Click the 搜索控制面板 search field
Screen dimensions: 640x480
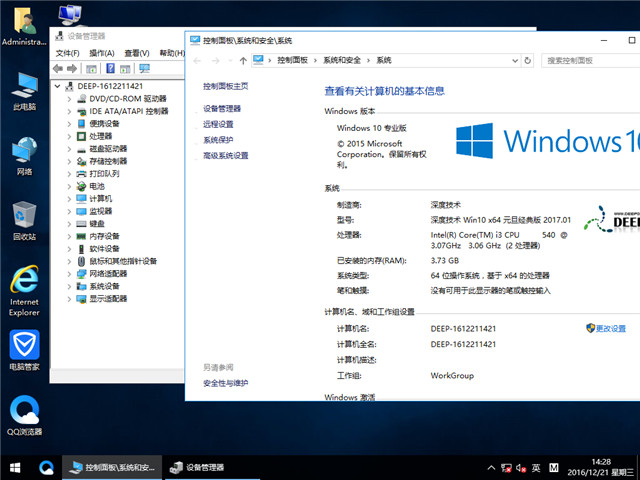[590, 60]
